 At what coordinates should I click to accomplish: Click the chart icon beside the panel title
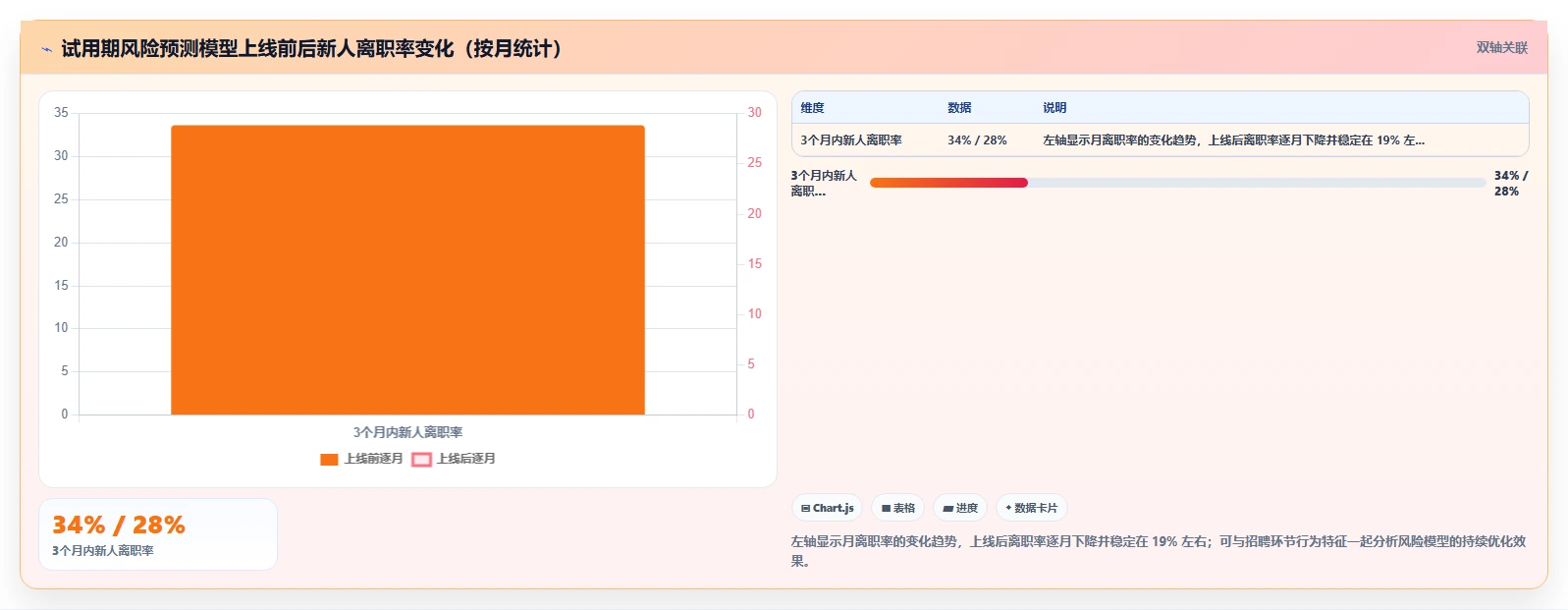pos(46,49)
